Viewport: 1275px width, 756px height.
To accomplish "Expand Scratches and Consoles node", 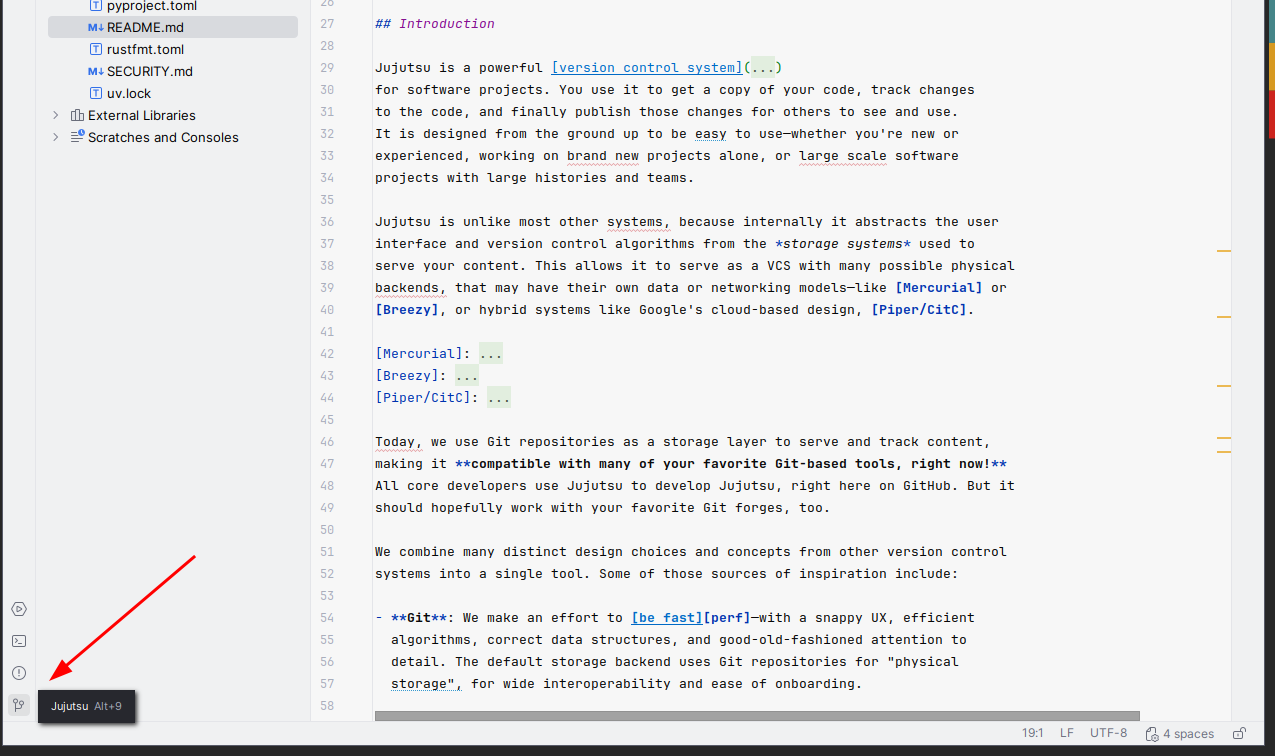I will (x=56, y=137).
